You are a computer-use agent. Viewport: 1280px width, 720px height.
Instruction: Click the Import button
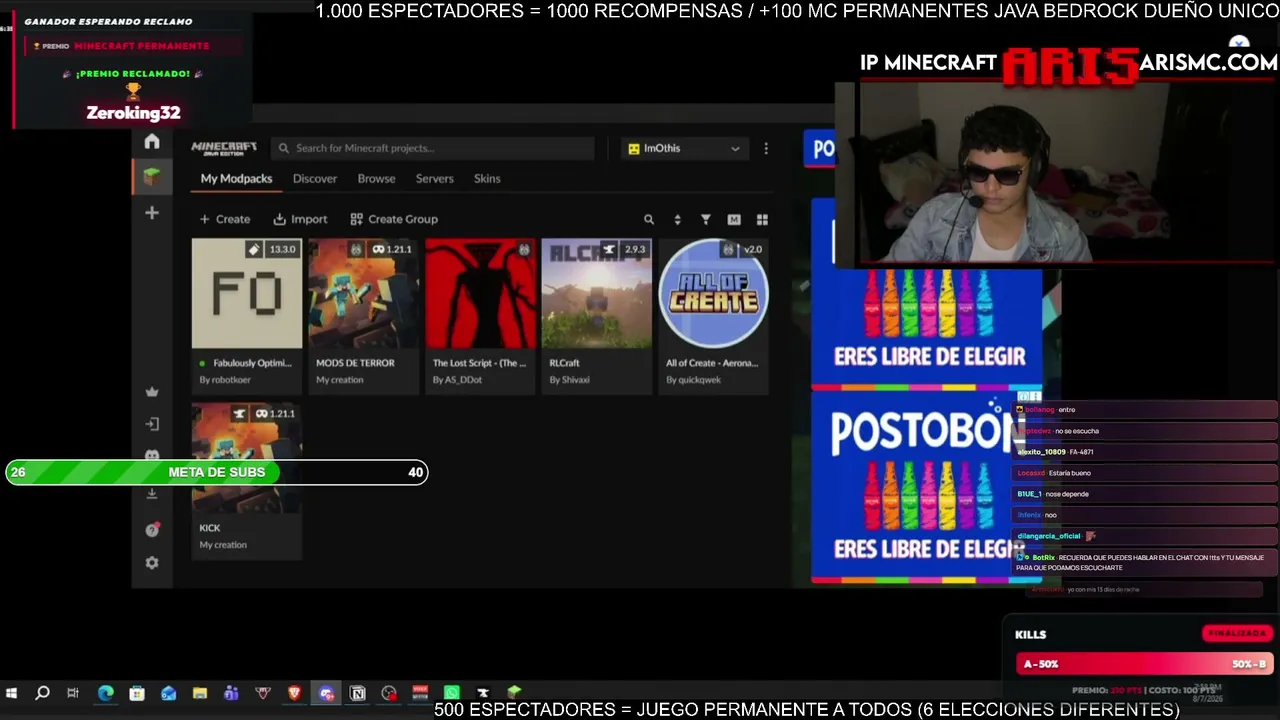[x=300, y=219]
